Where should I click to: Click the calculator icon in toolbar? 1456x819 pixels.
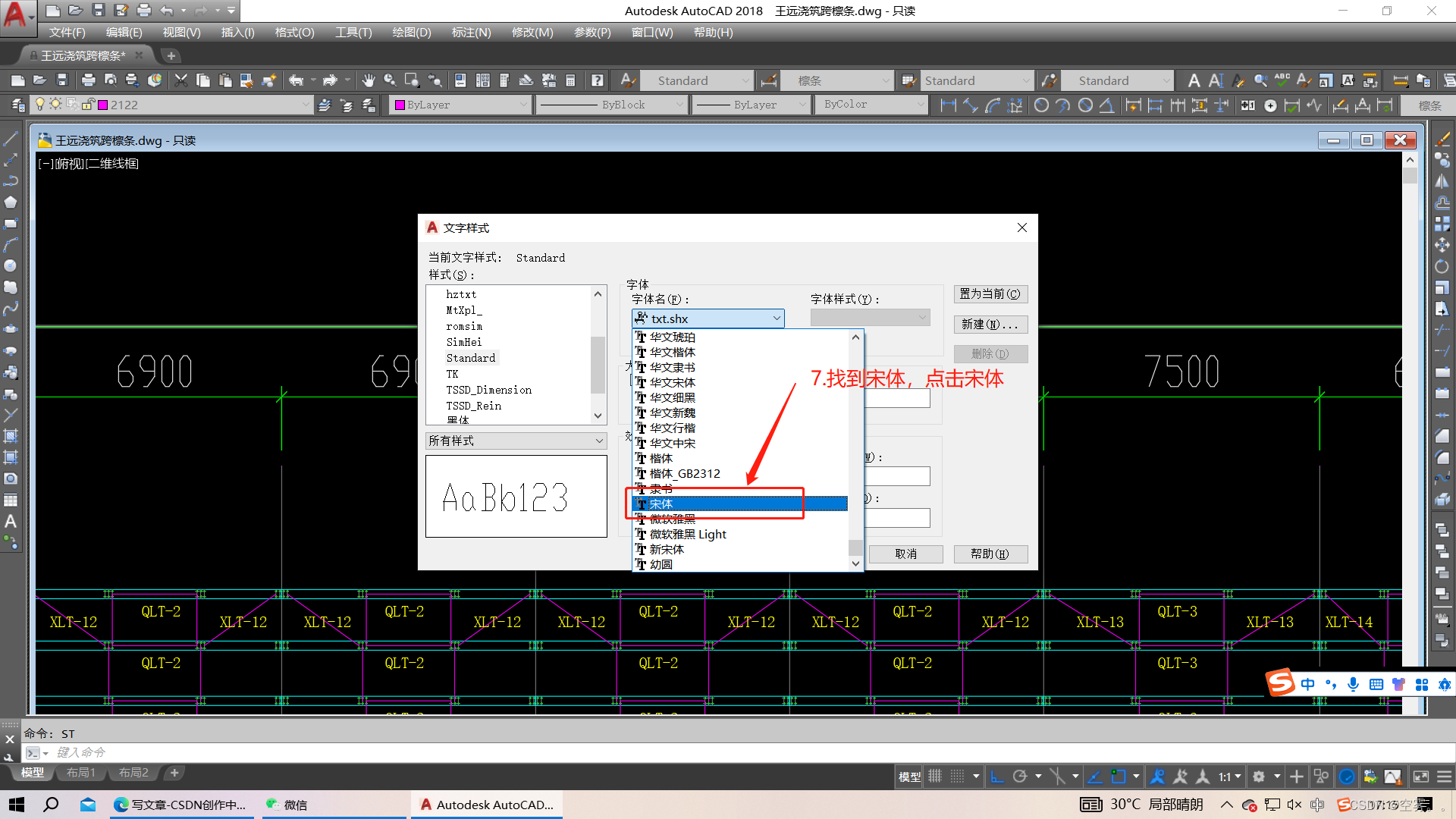point(570,80)
